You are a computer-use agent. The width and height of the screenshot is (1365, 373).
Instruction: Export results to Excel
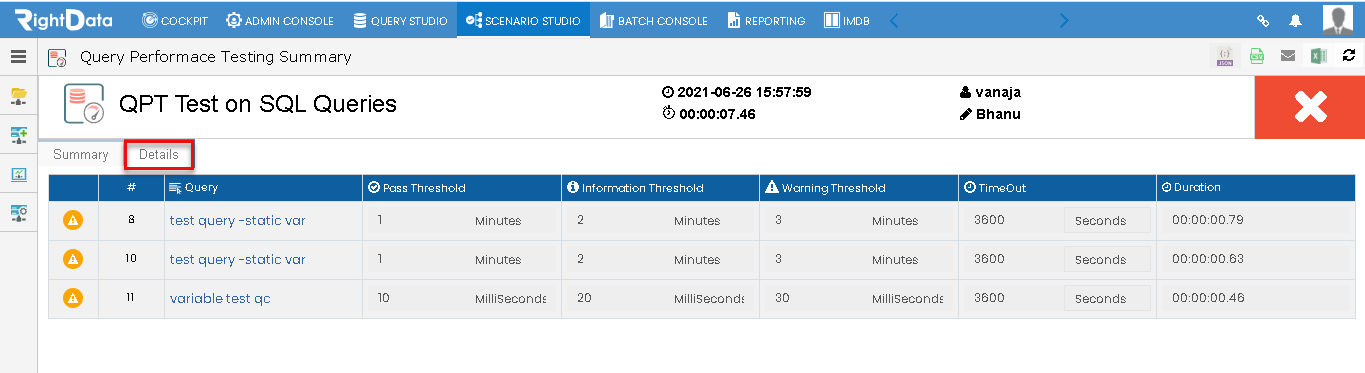[1319, 57]
